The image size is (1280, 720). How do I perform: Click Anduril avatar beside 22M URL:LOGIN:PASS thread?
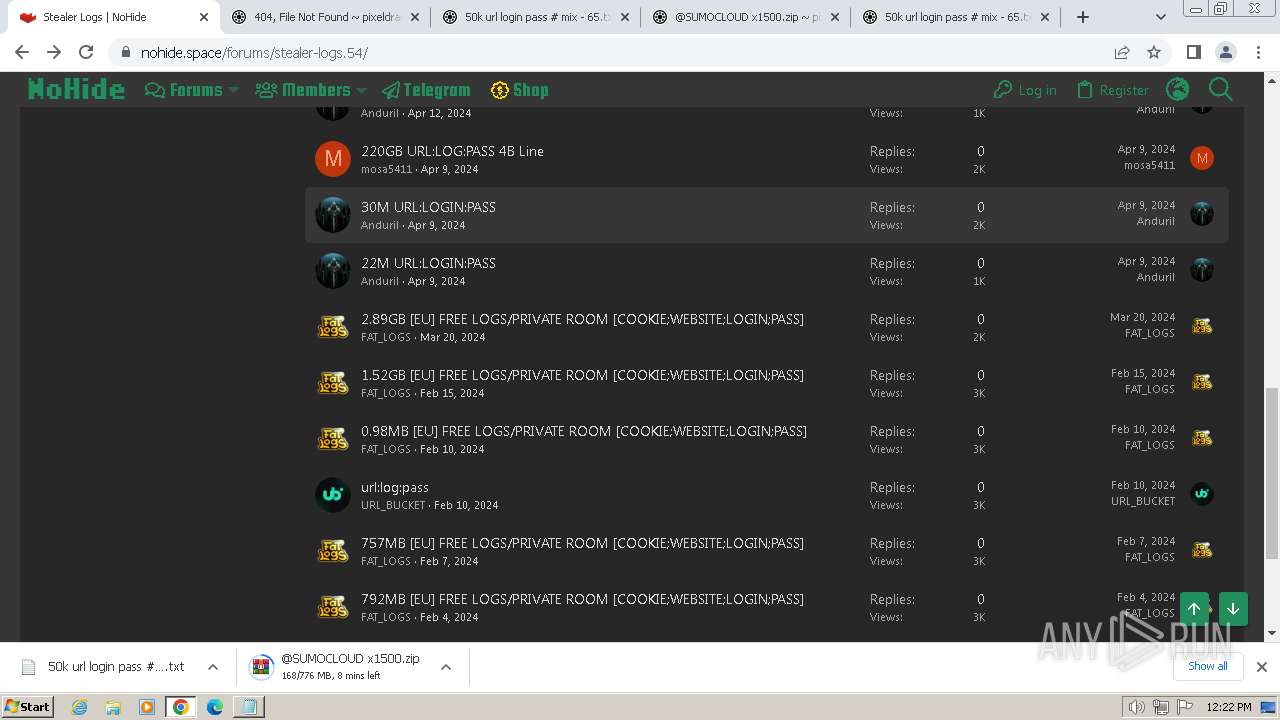click(x=333, y=271)
